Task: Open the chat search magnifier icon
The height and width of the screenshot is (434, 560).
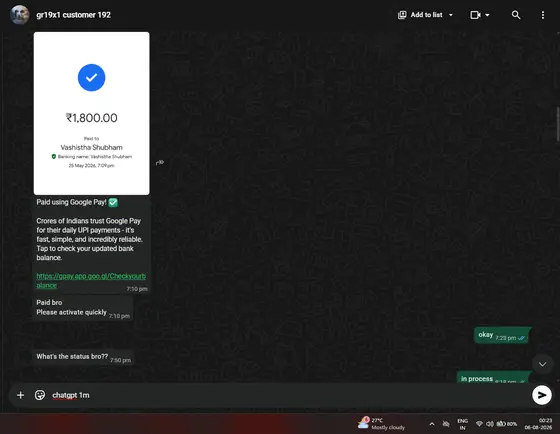Action: 515,15
